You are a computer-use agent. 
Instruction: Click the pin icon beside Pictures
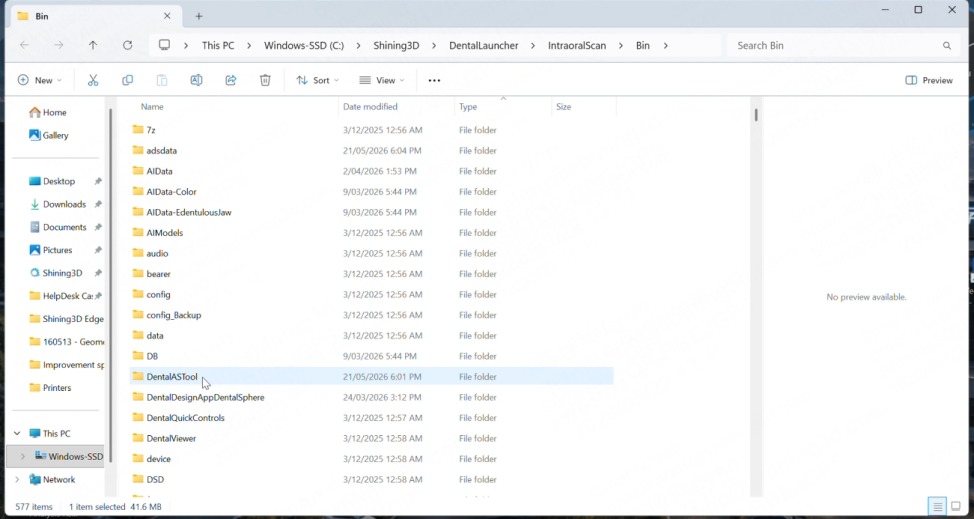point(98,250)
